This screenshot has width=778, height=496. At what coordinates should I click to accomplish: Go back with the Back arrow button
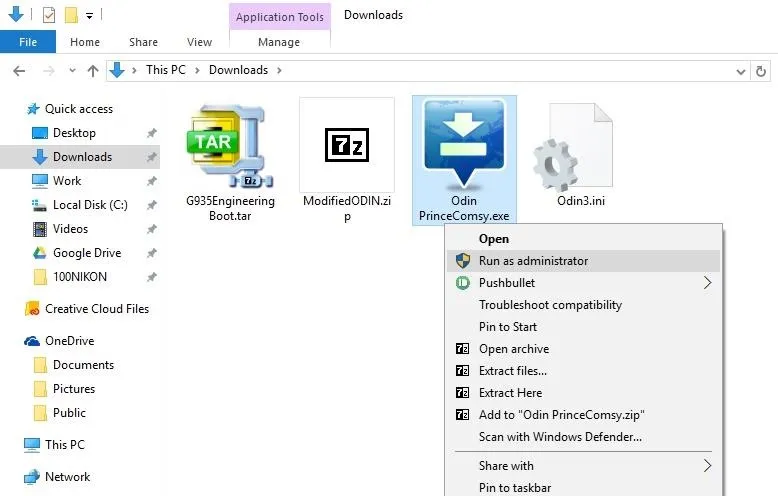(x=19, y=71)
